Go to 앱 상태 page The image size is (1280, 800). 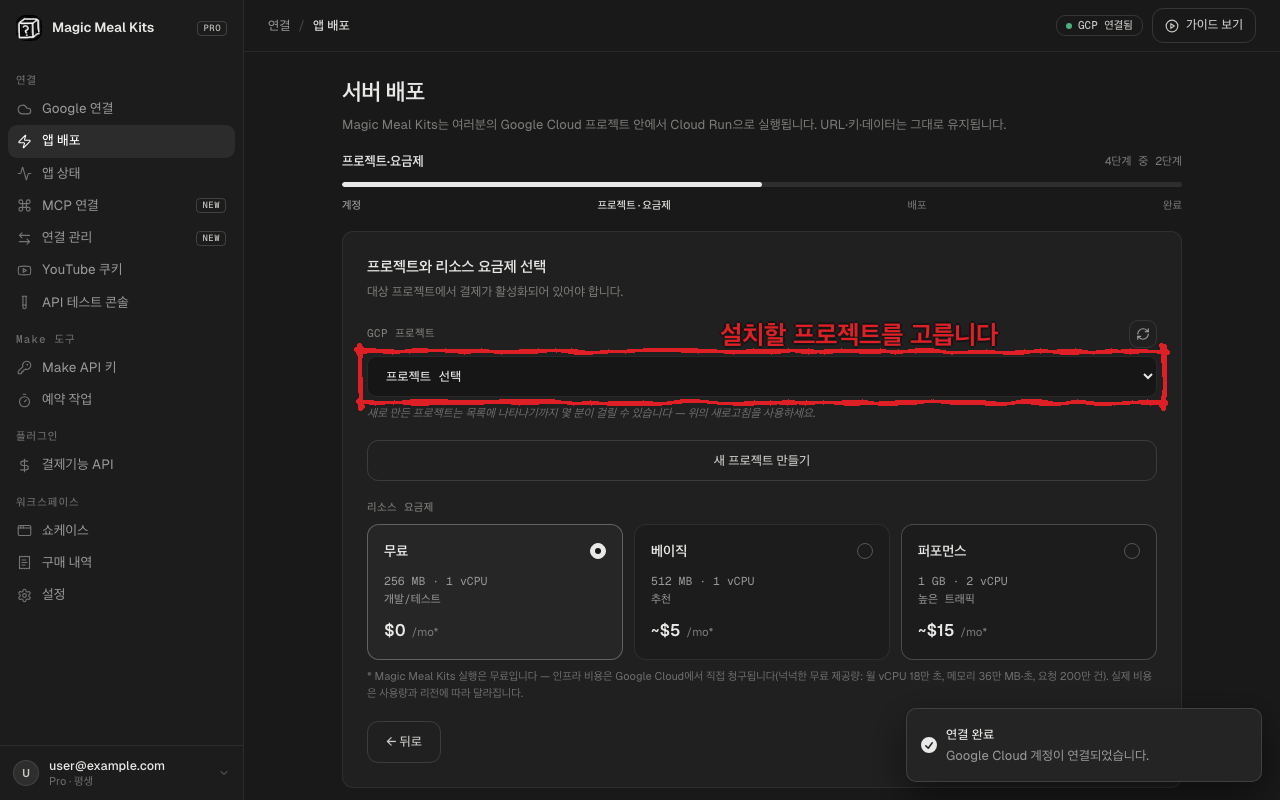tap(121, 173)
